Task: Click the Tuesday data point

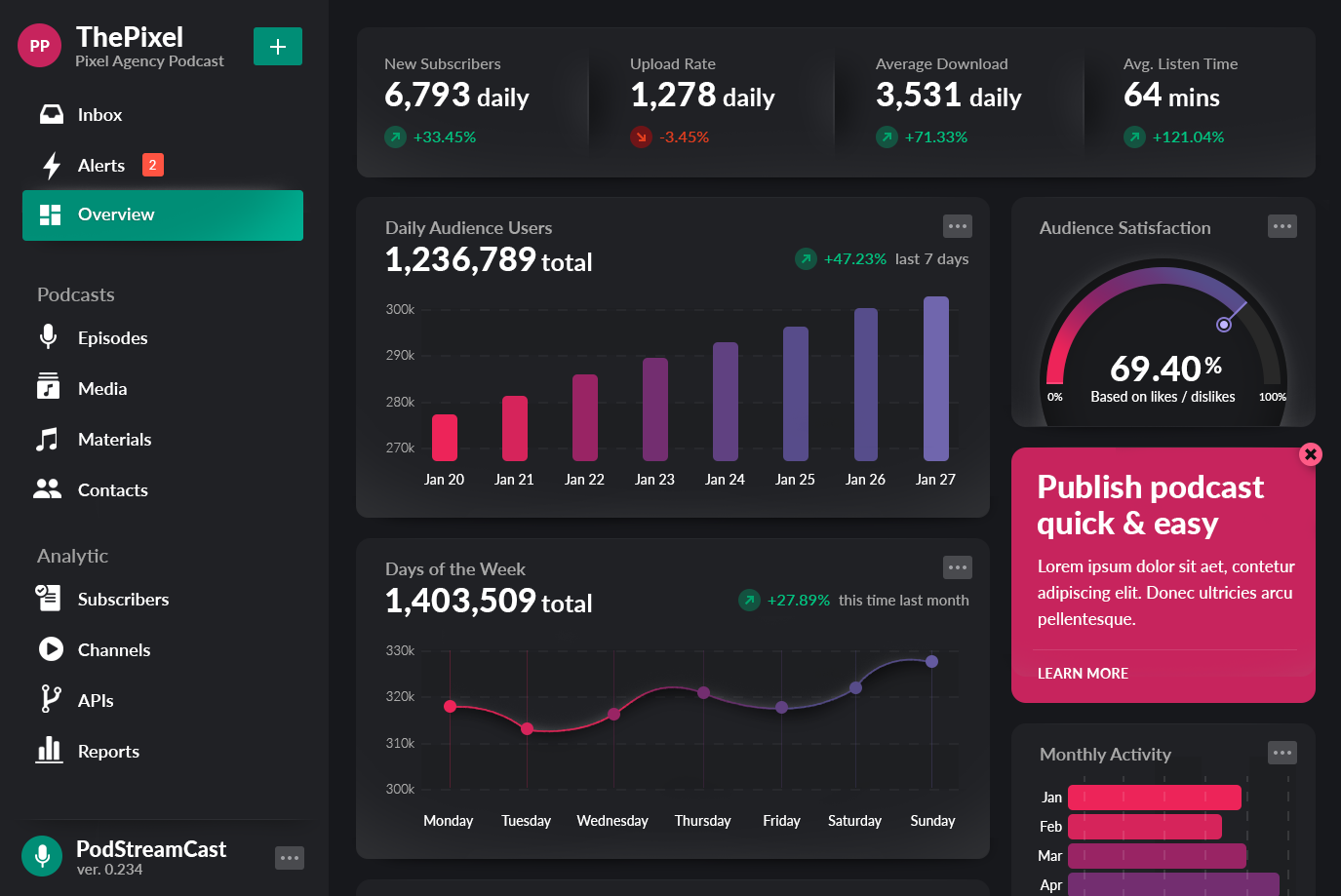Action: [527, 728]
